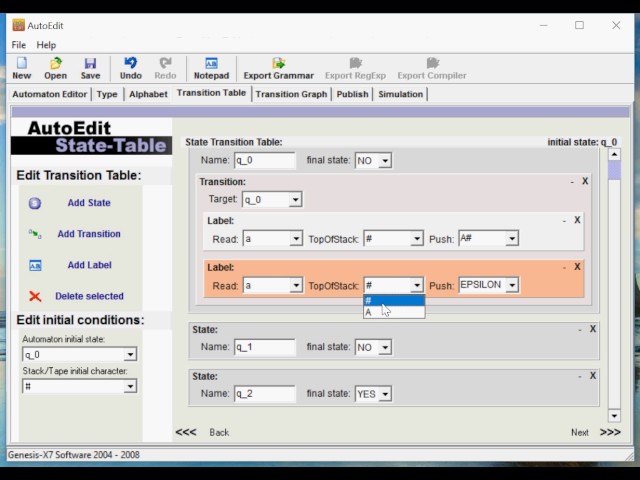Open Push dropdown showing A#
The height and width of the screenshot is (480, 640).
coord(512,239)
